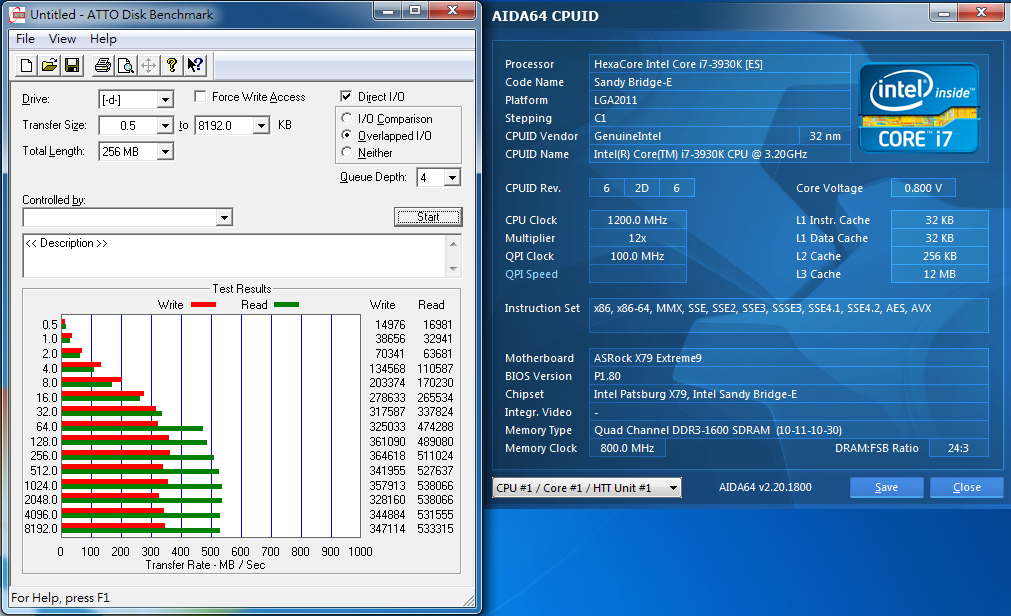The height and width of the screenshot is (616, 1011).
Task: Click the move arrows toolbar icon
Action: click(148, 65)
